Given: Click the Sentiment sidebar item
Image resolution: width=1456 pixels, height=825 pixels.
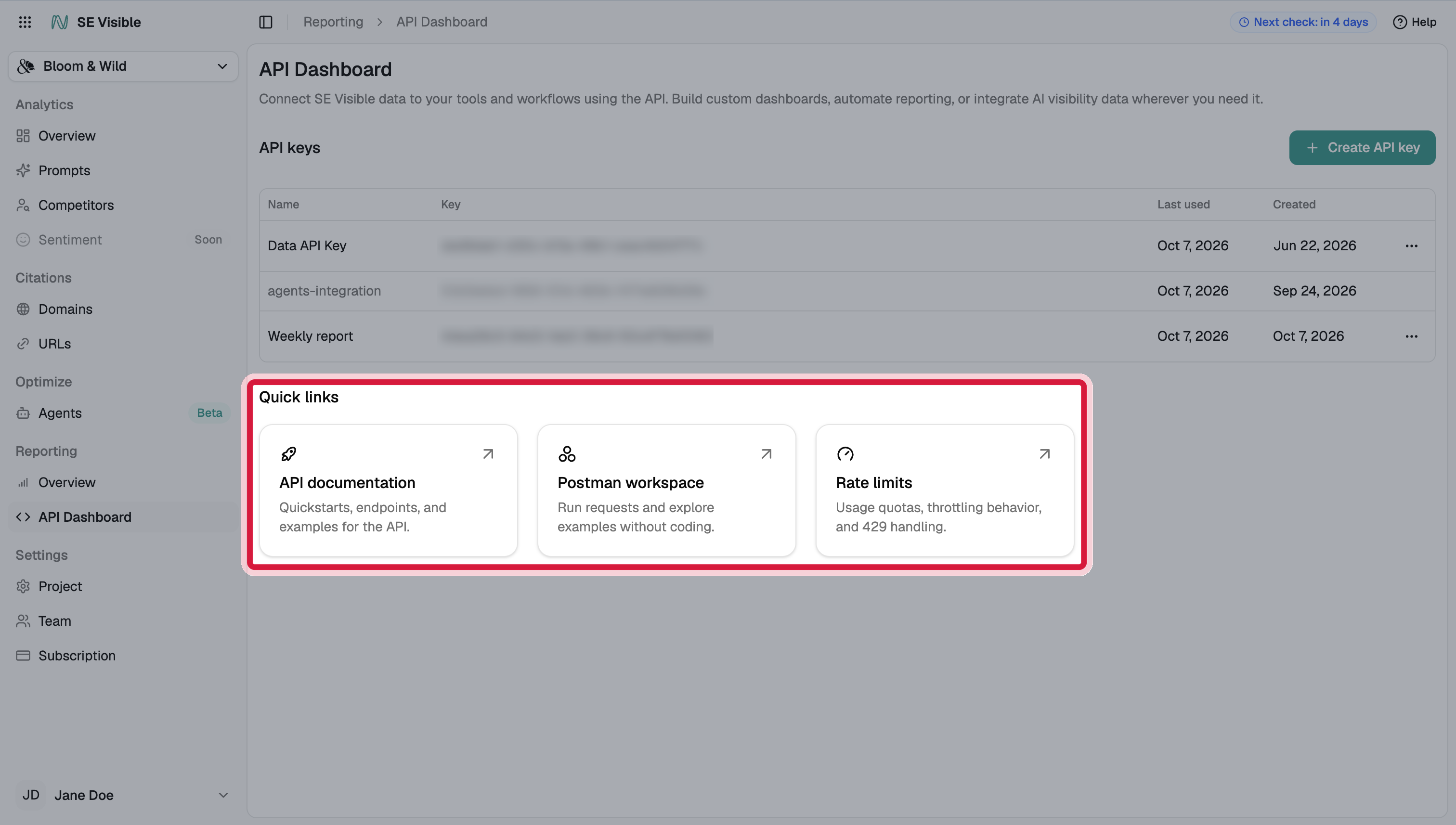Looking at the screenshot, I should tap(123, 240).
